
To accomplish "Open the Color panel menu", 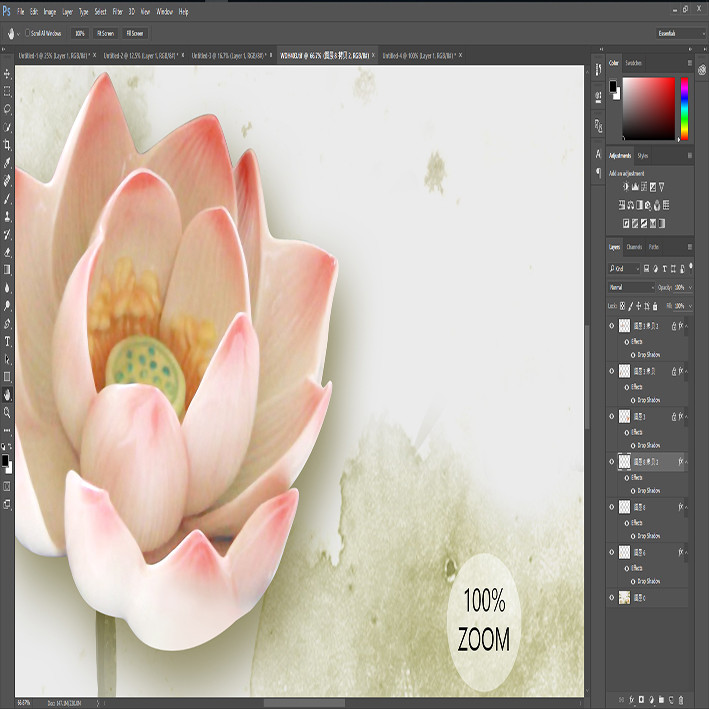I will coord(690,63).
